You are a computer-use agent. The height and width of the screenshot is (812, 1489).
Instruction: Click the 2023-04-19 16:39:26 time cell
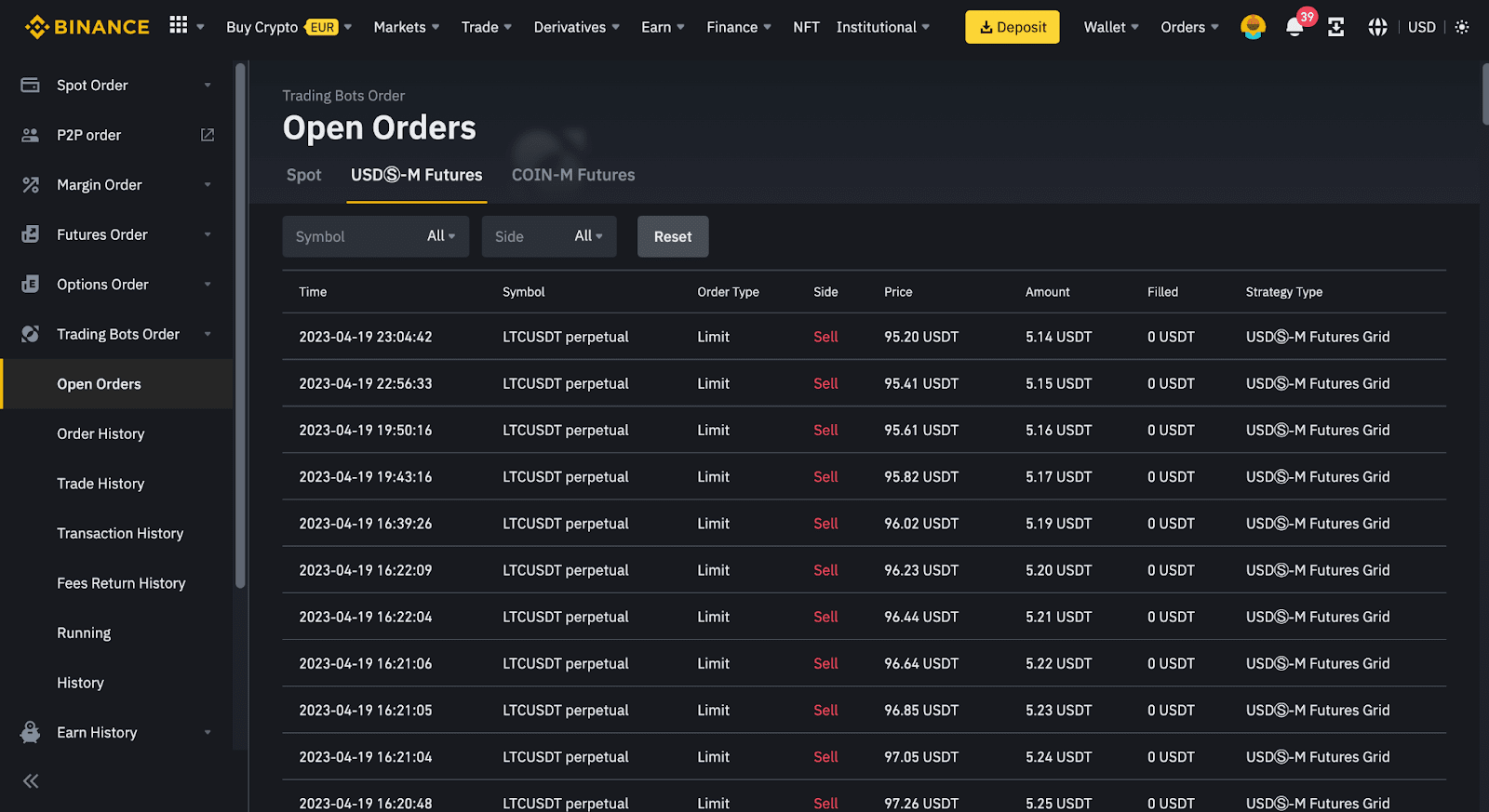pos(366,524)
